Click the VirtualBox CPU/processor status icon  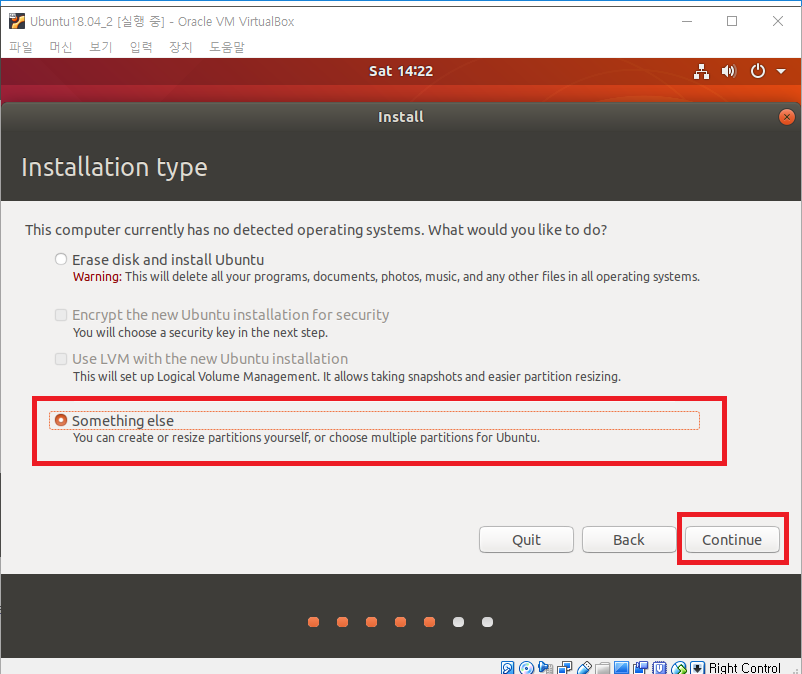[660, 667]
